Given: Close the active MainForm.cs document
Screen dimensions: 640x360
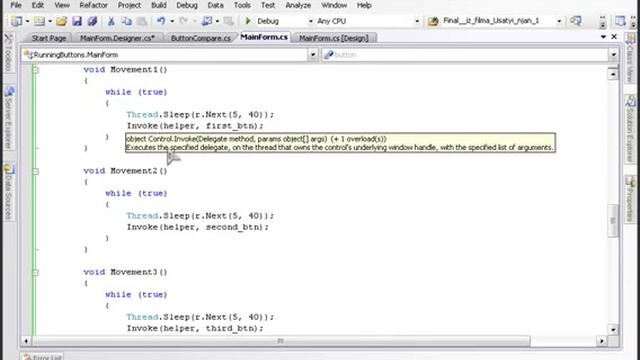Looking at the screenshot, I should coord(614,37).
